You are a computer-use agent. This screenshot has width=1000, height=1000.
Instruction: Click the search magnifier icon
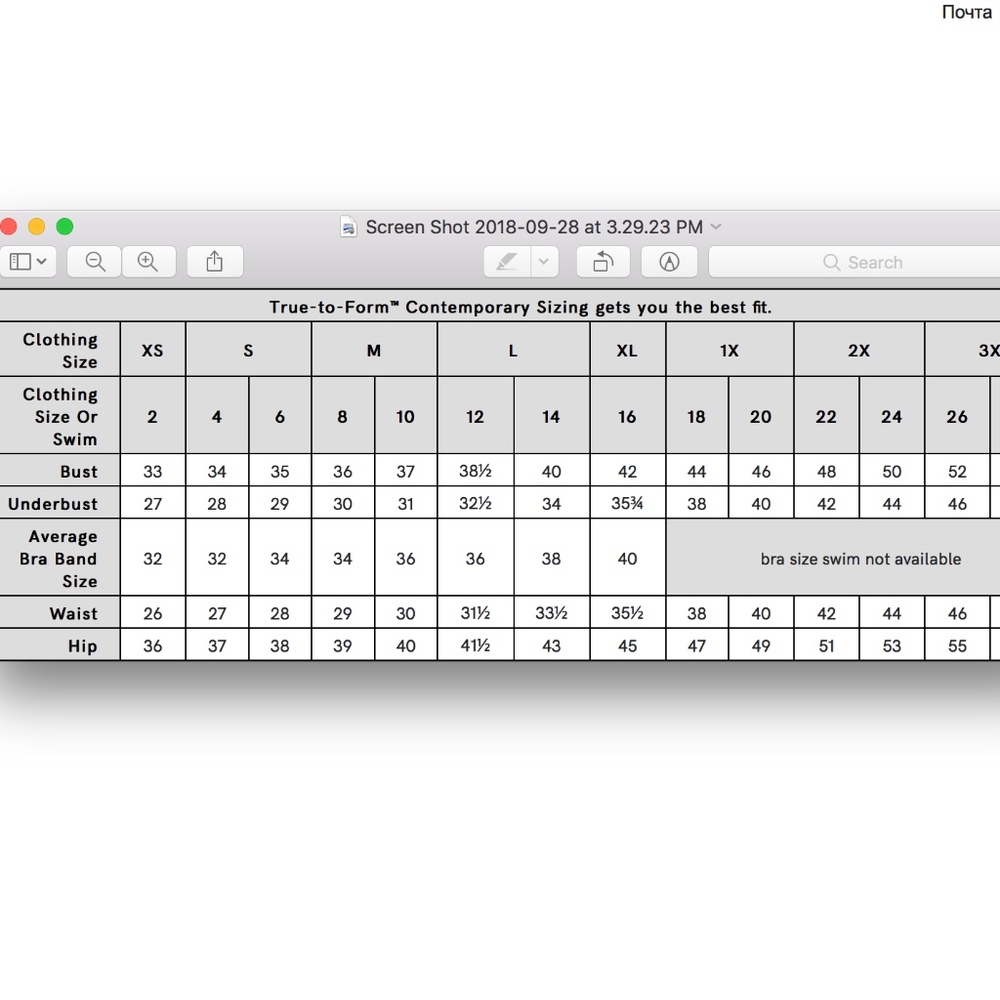click(831, 262)
